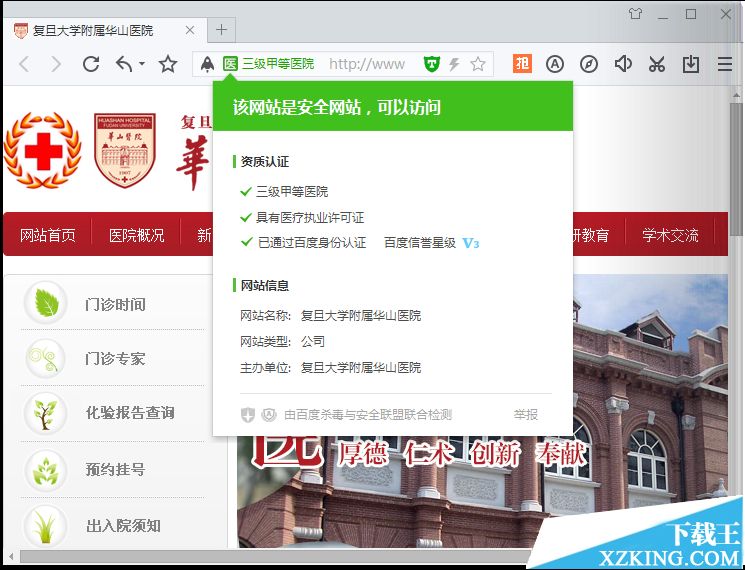Screen dimensions: 745x570
Task: Click the 举报 report link
Action: pos(525,415)
